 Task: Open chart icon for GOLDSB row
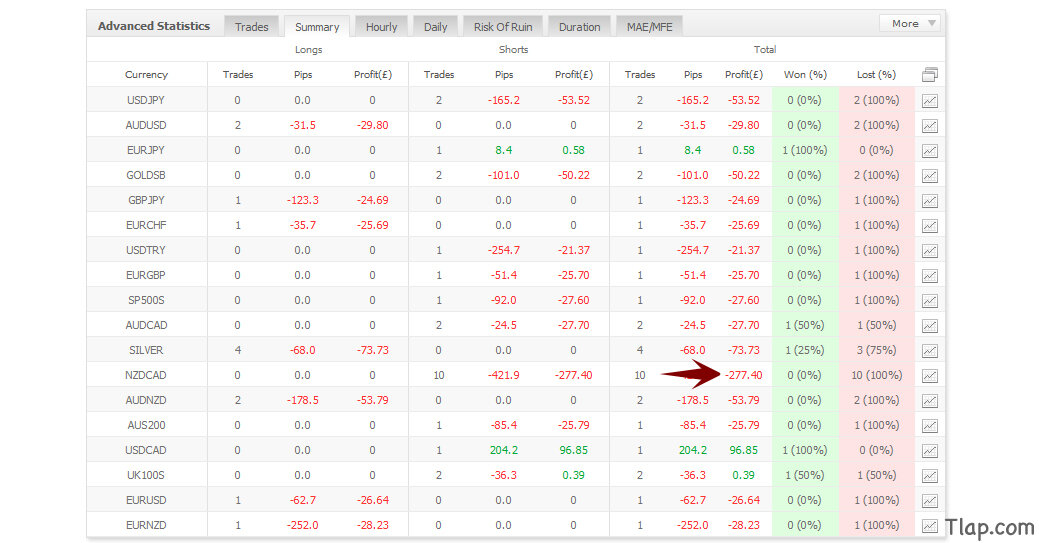click(x=930, y=176)
